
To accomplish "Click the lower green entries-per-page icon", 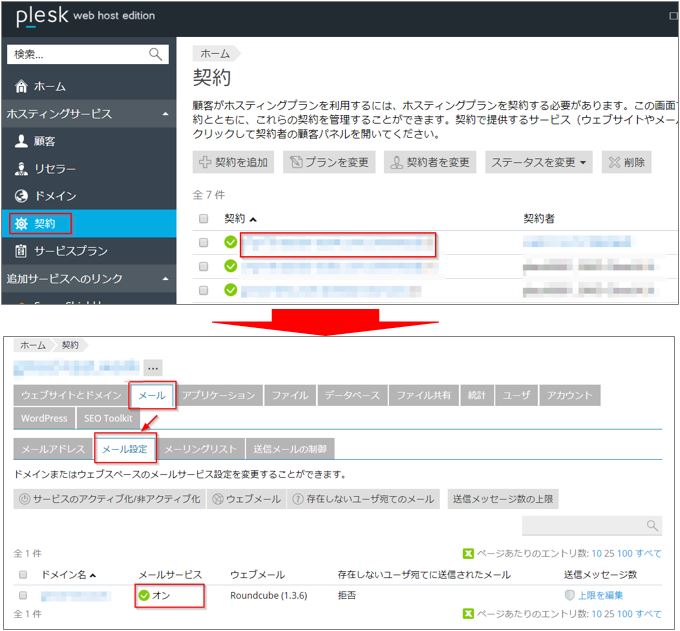I will click(468, 614).
